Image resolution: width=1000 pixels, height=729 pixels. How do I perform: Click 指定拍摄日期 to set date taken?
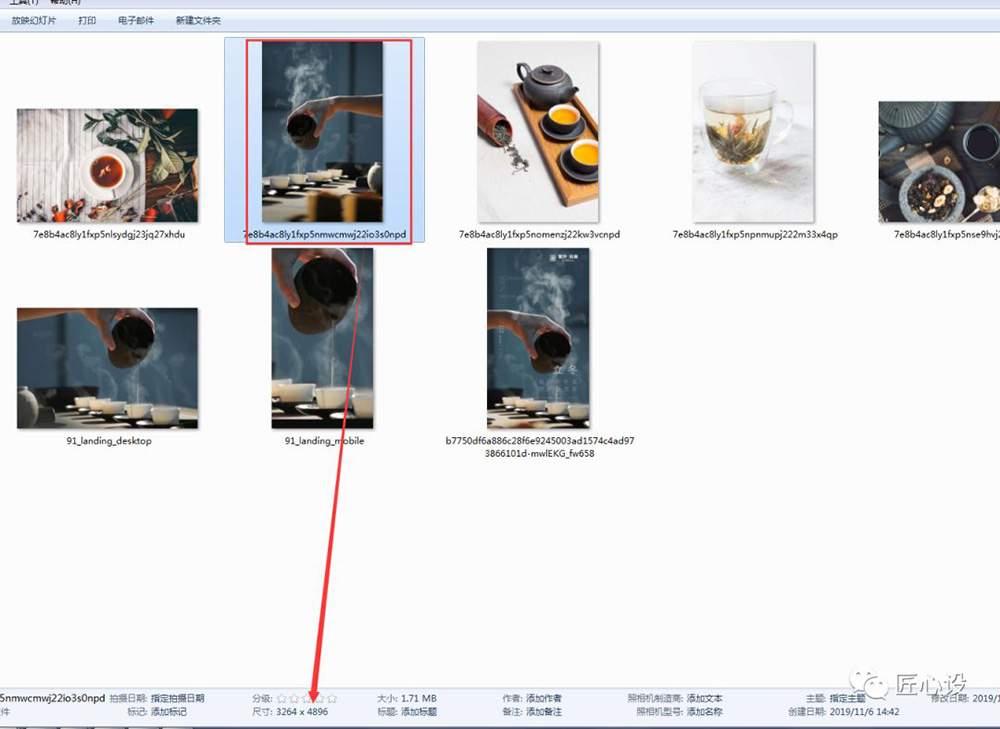tap(177, 698)
